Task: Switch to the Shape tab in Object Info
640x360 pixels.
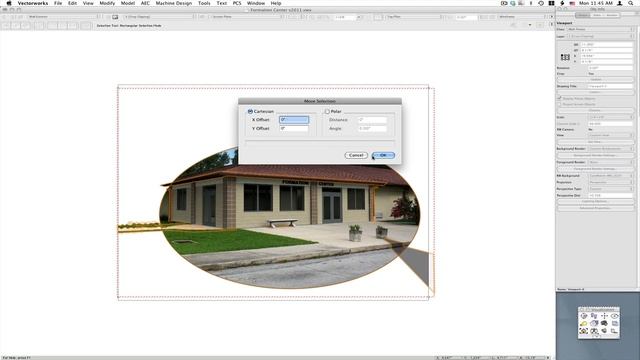Action: [582, 15]
